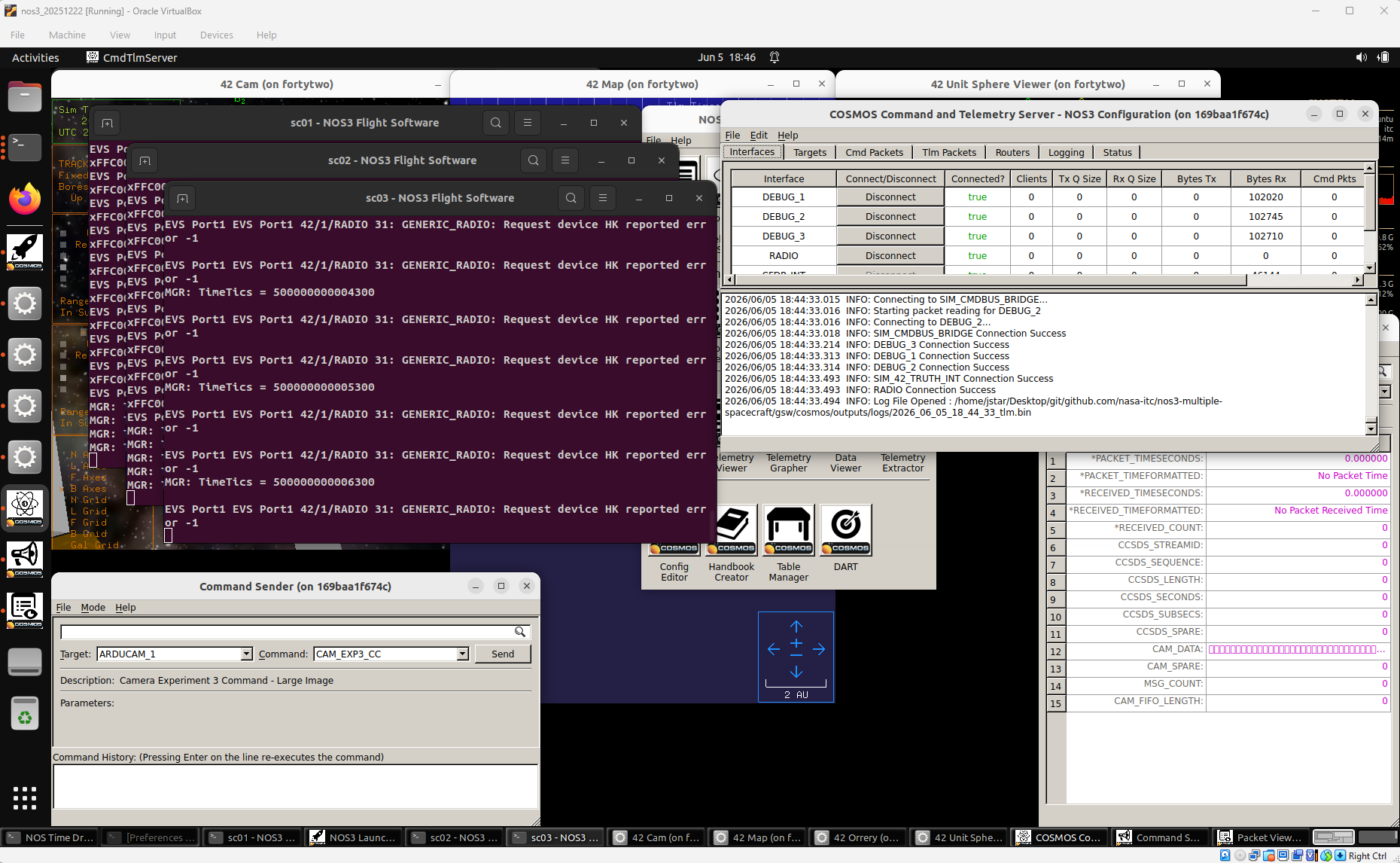Open hamburger menu in sc03 terminal
1400x863 pixels.
click(603, 198)
